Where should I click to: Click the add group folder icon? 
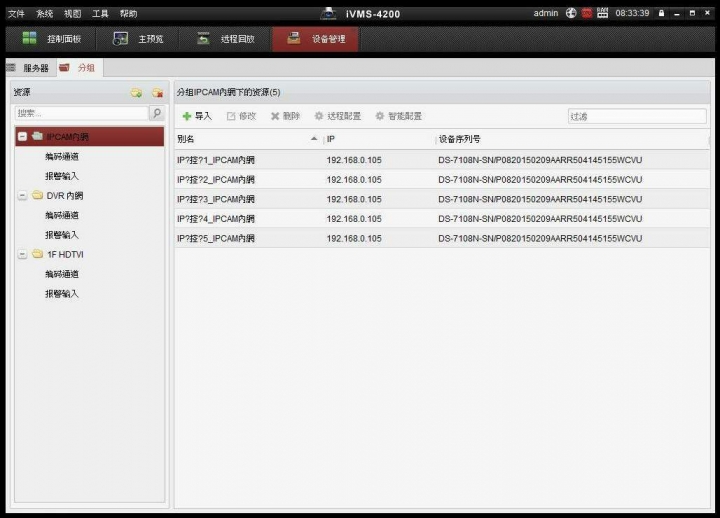(136, 92)
